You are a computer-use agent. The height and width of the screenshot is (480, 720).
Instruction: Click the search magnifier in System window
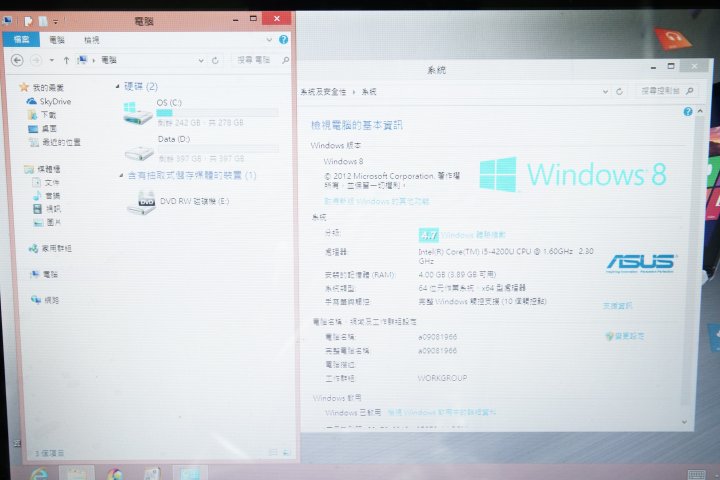(689, 91)
